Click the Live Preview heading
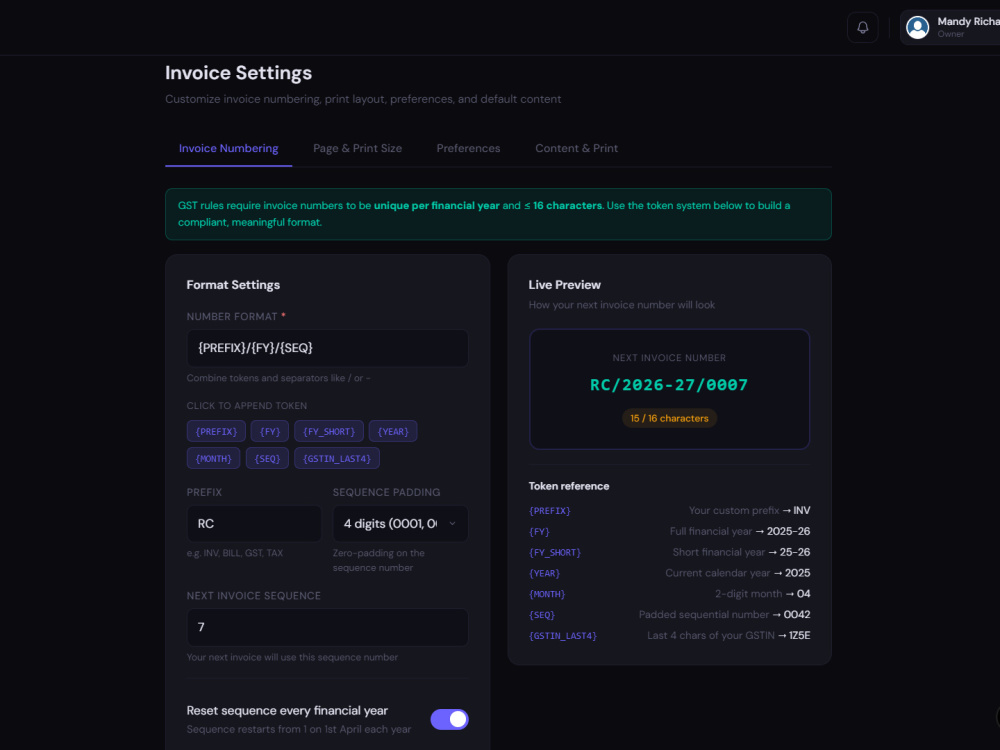This screenshot has width=1000, height=750. [x=564, y=285]
